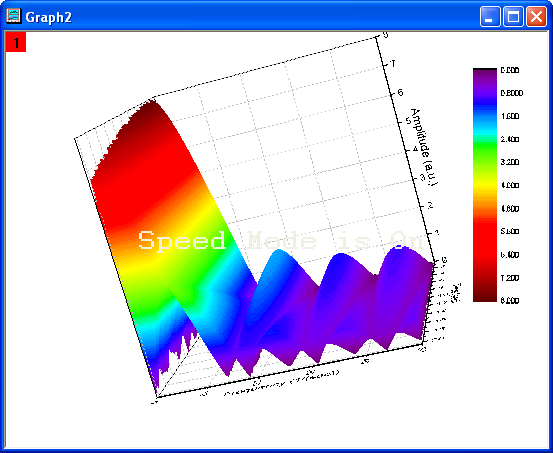This screenshot has width=553, height=453.
Task: Click the color scale legend bar
Action: [485, 185]
